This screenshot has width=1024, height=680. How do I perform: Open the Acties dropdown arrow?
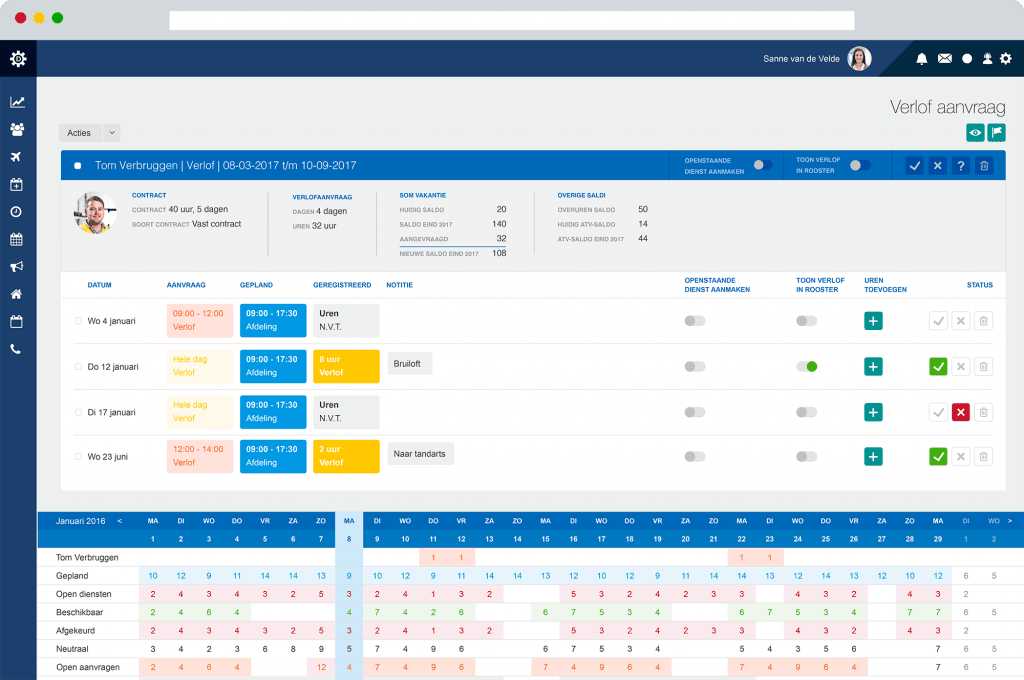click(x=112, y=133)
